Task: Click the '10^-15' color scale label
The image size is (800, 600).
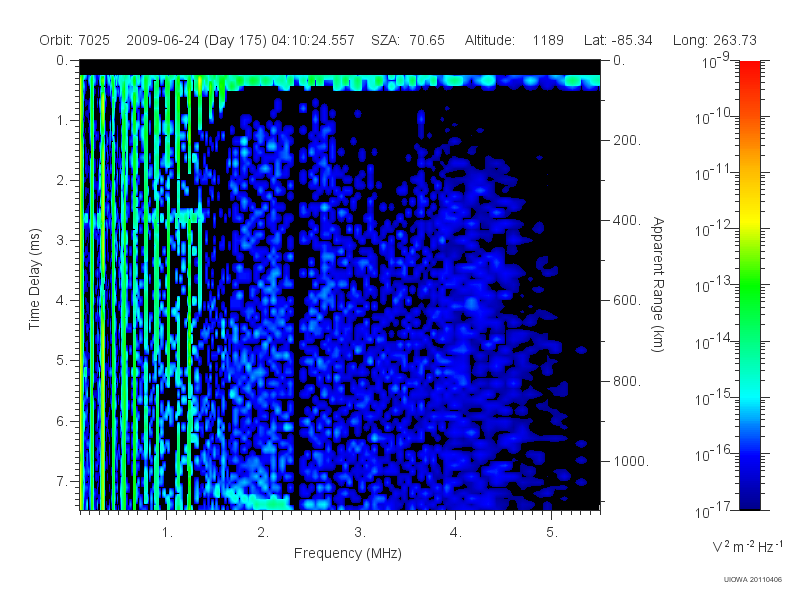Action: (714, 397)
